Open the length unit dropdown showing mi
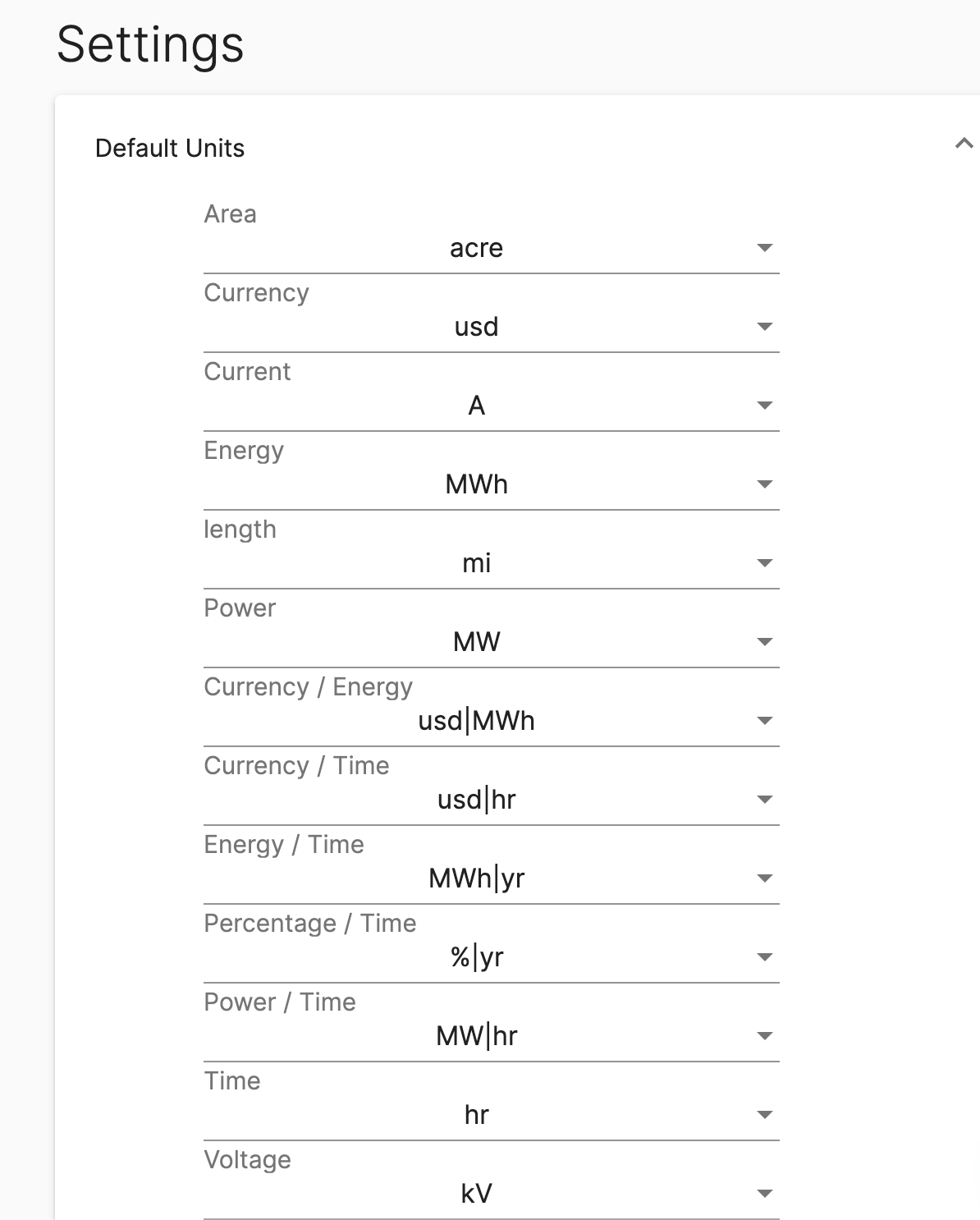This screenshot has width=980, height=1220. click(491, 562)
